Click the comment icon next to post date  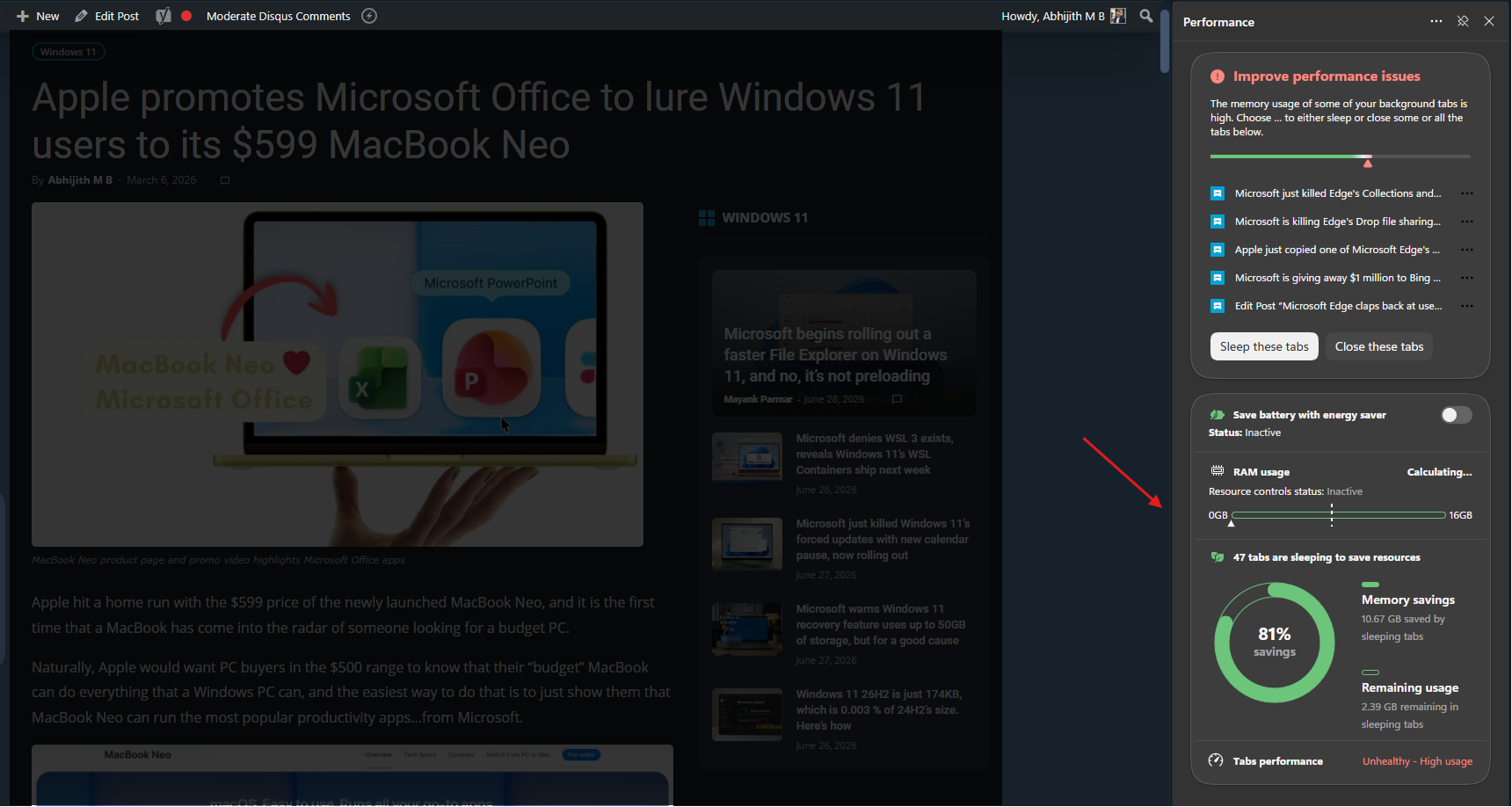pyautogui.click(x=225, y=180)
